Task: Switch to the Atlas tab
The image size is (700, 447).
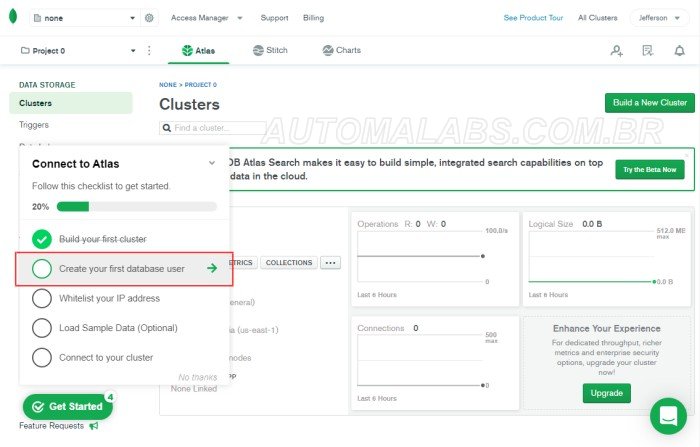Action: (x=199, y=50)
